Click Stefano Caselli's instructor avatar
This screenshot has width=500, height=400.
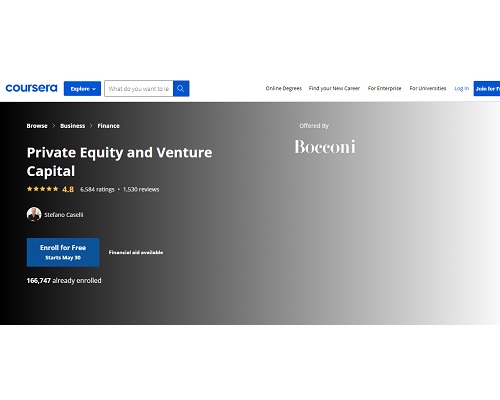34,214
